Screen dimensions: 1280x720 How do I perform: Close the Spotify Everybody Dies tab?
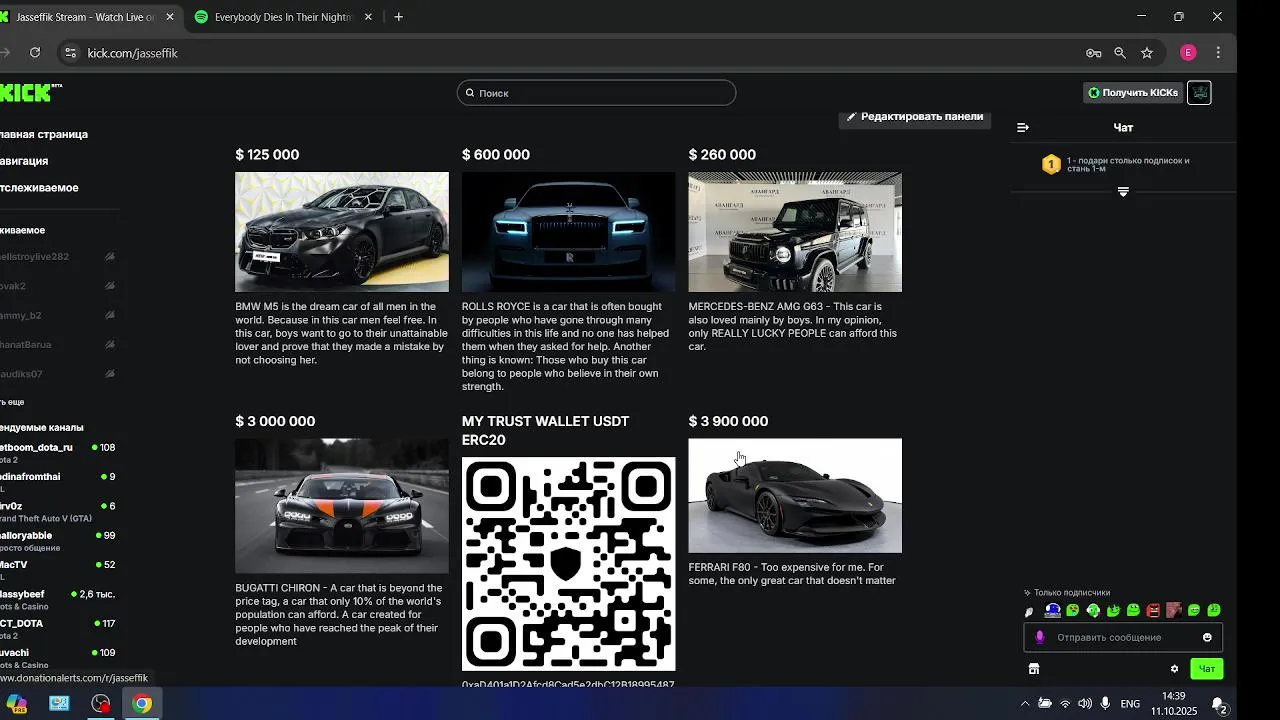click(x=368, y=17)
